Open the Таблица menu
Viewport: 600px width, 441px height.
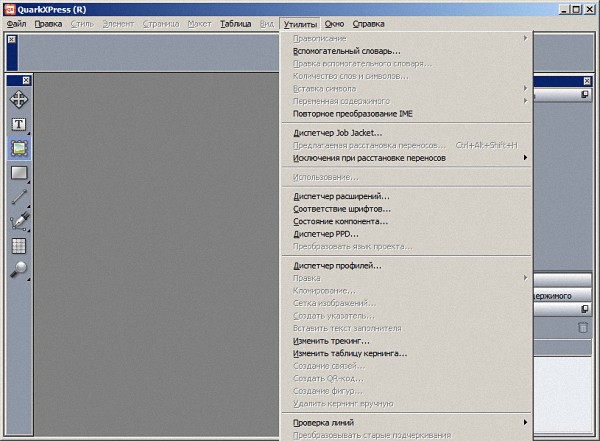click(236, 23)
